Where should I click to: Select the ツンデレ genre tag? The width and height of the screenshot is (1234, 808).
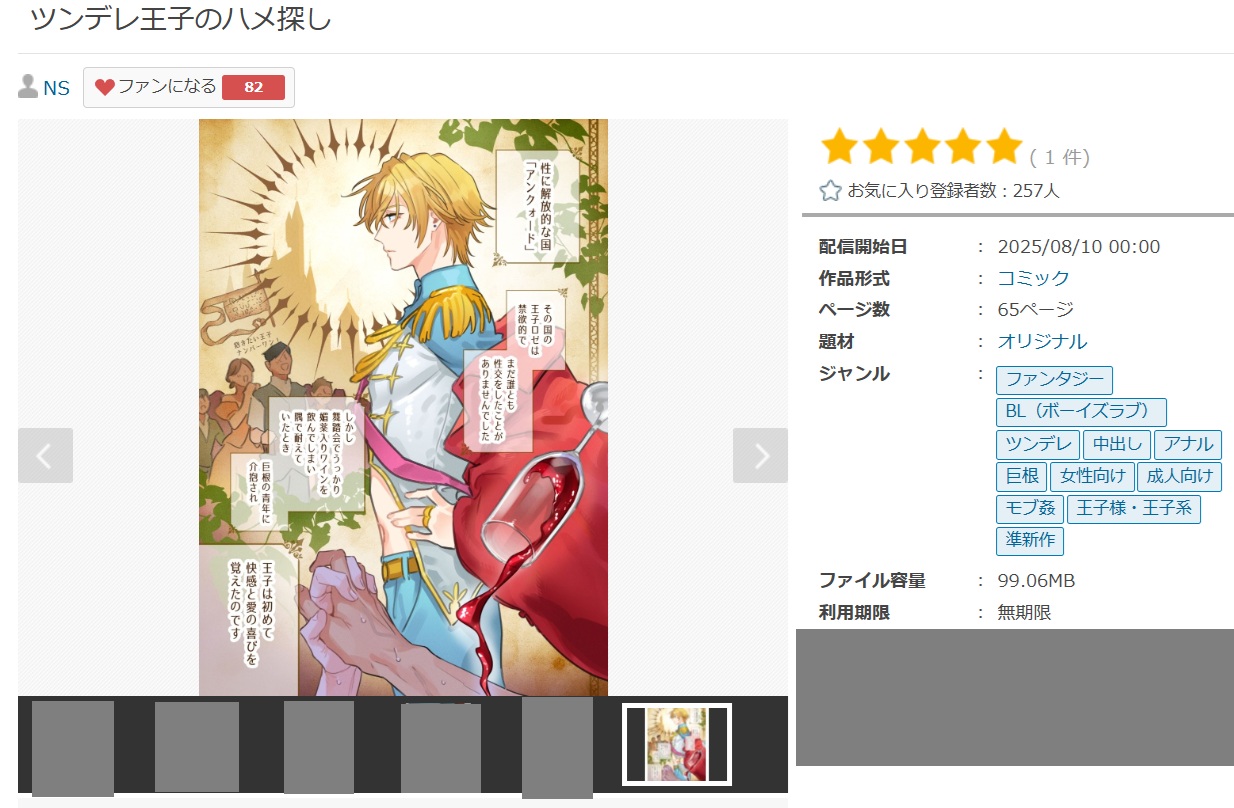pyautogui.click(x=1037, y=445)
